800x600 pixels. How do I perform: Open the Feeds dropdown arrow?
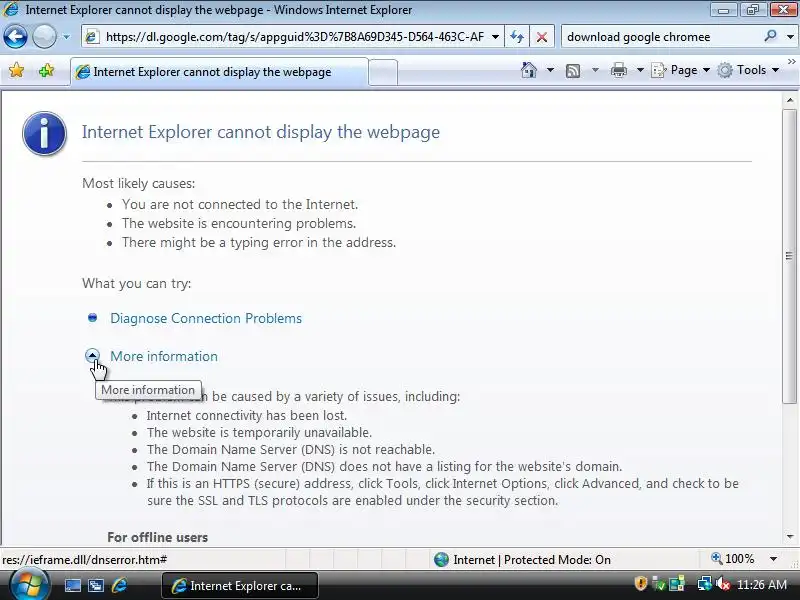click(x=595, y=70)
